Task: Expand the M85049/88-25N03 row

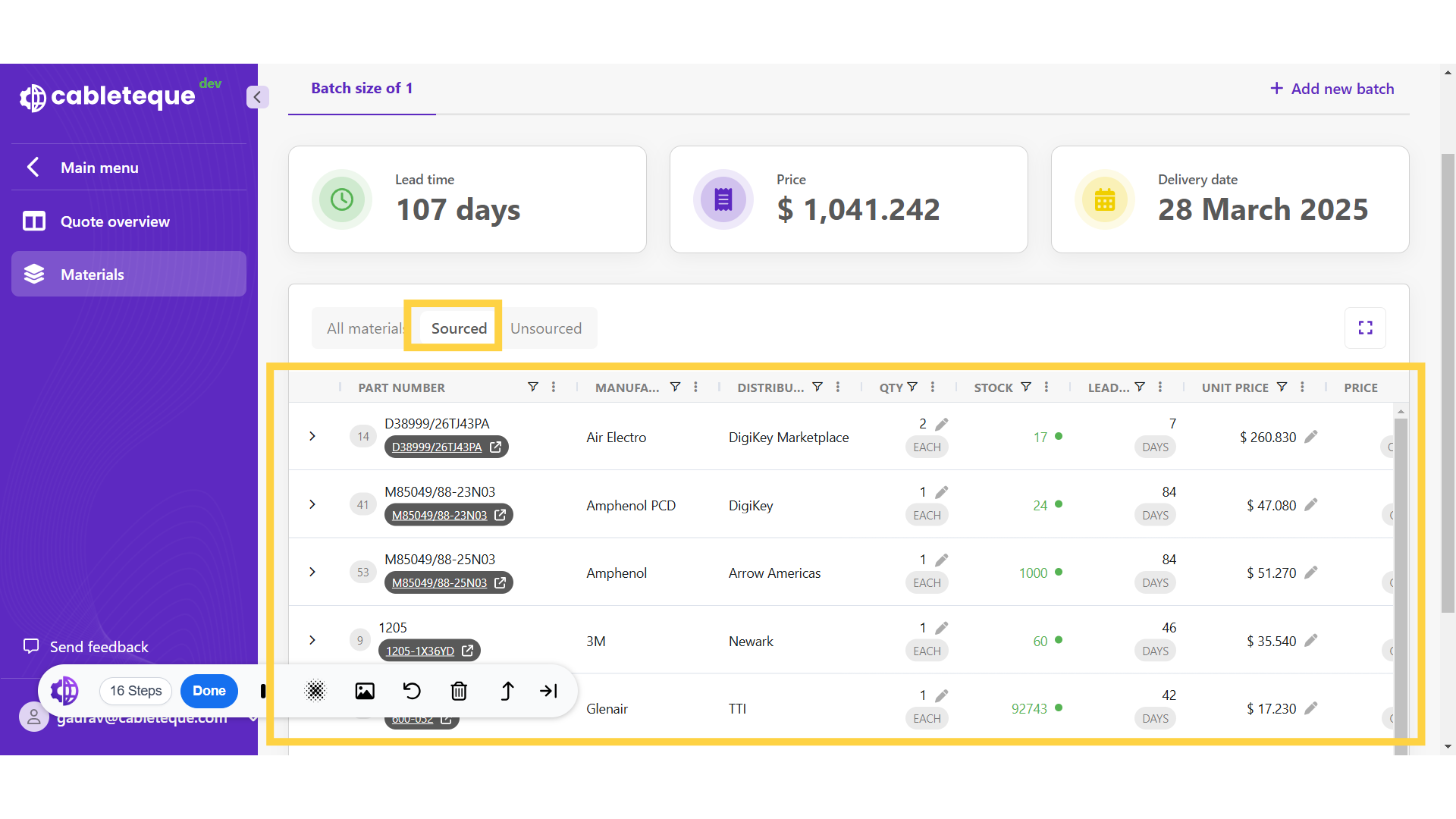Action: point(312,572)
